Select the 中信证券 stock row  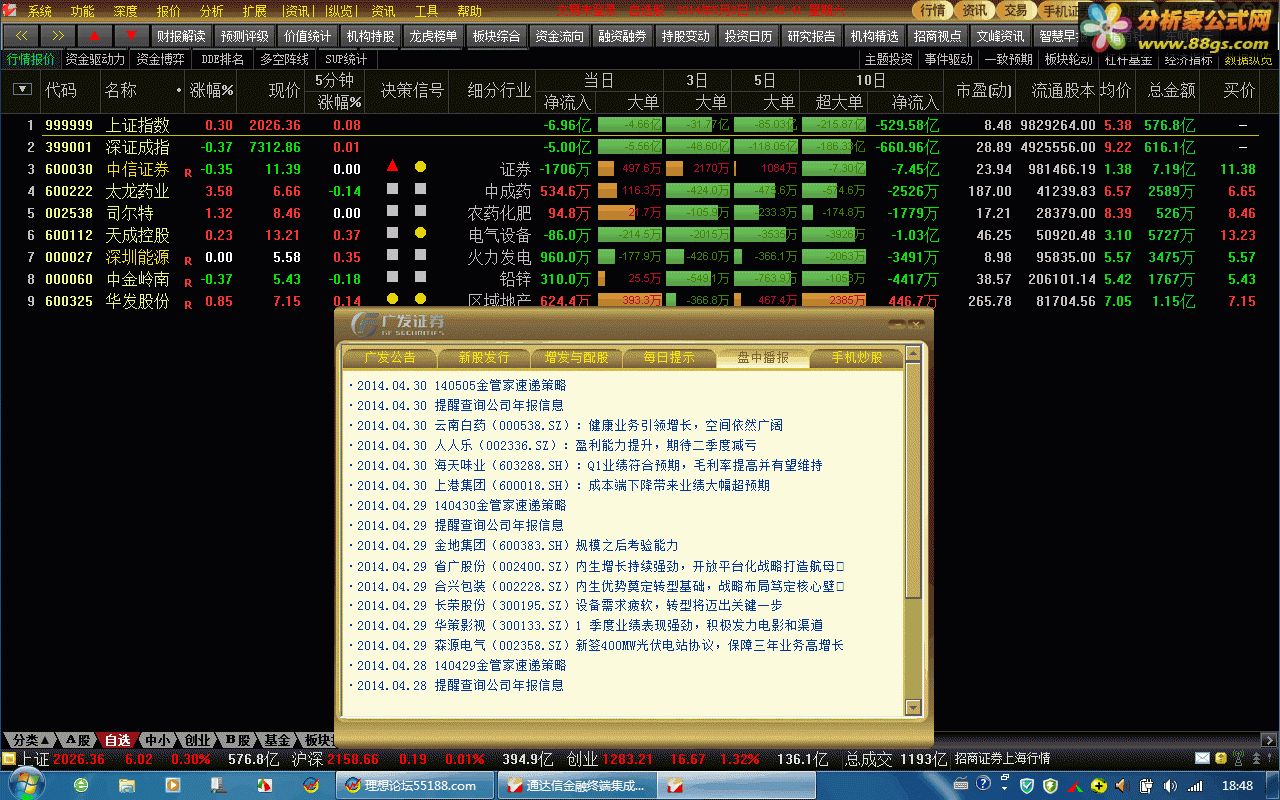[x=640, y=169]
